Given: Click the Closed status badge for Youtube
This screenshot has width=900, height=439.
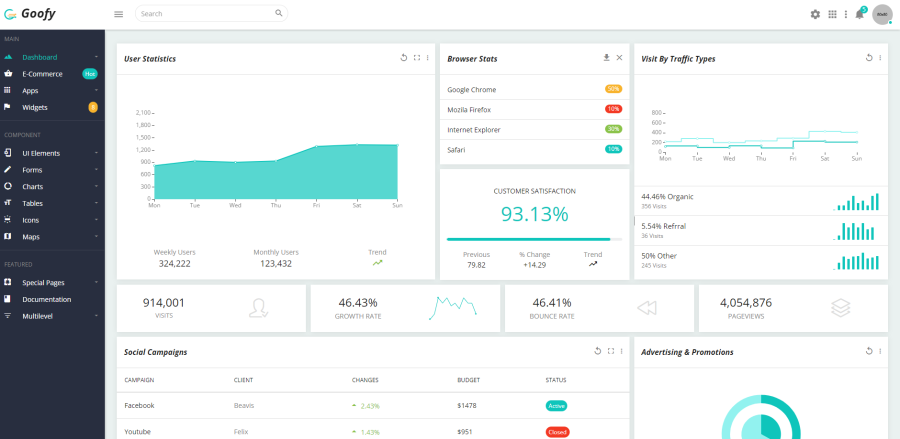Looking at the screenshot, I should point(557,432).
